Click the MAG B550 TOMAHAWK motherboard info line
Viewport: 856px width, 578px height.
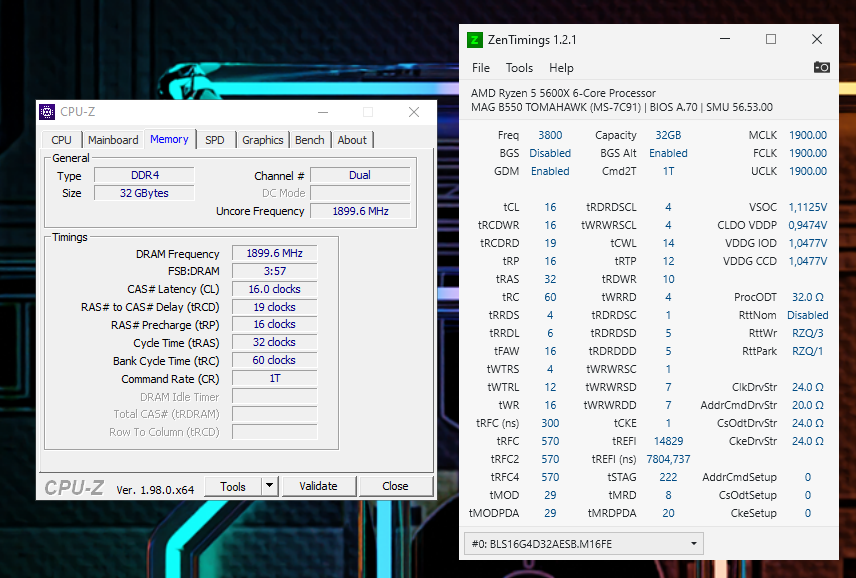pyautogui.click(x=621, y=108)
